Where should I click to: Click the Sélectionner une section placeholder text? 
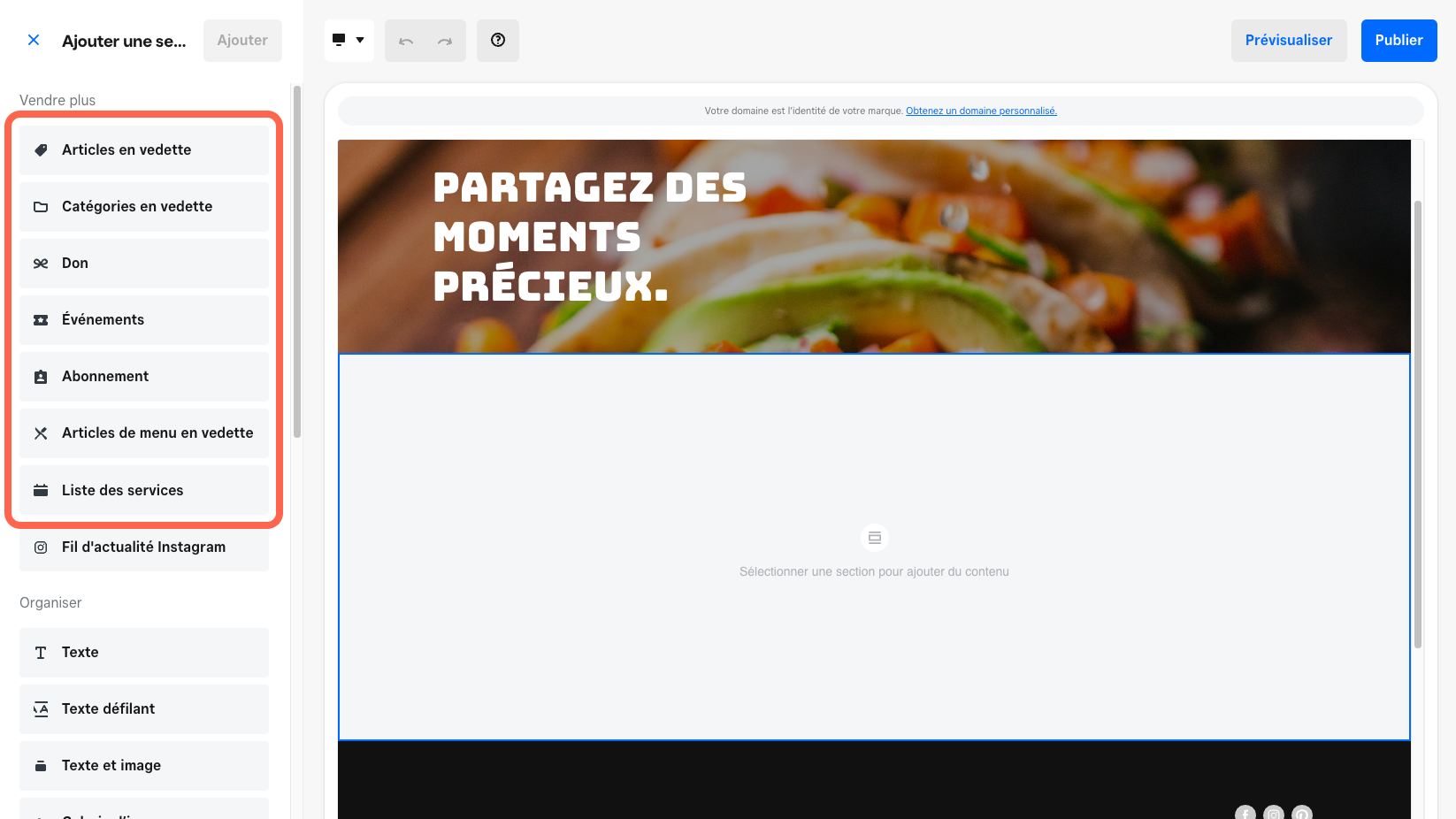click(874, 572)
